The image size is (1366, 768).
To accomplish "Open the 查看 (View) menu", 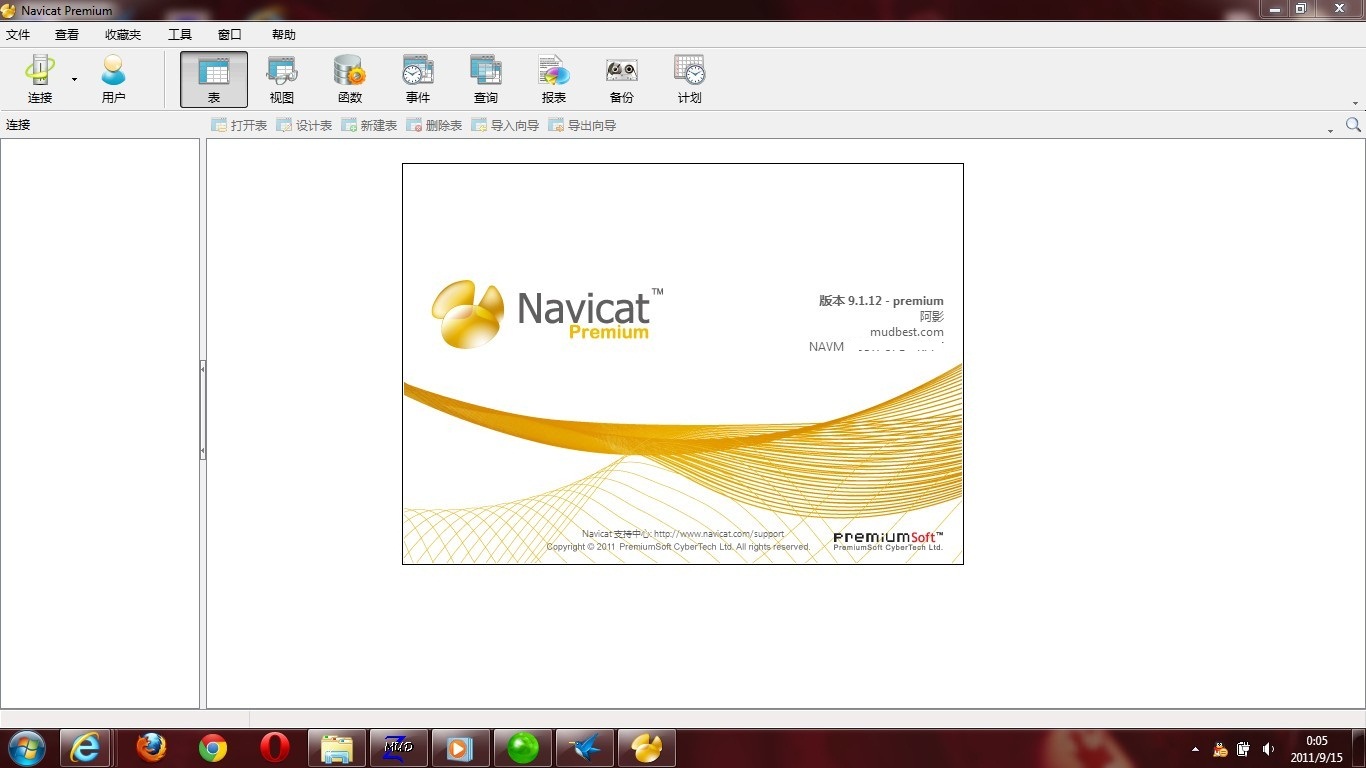I will [x=67, y=35].
